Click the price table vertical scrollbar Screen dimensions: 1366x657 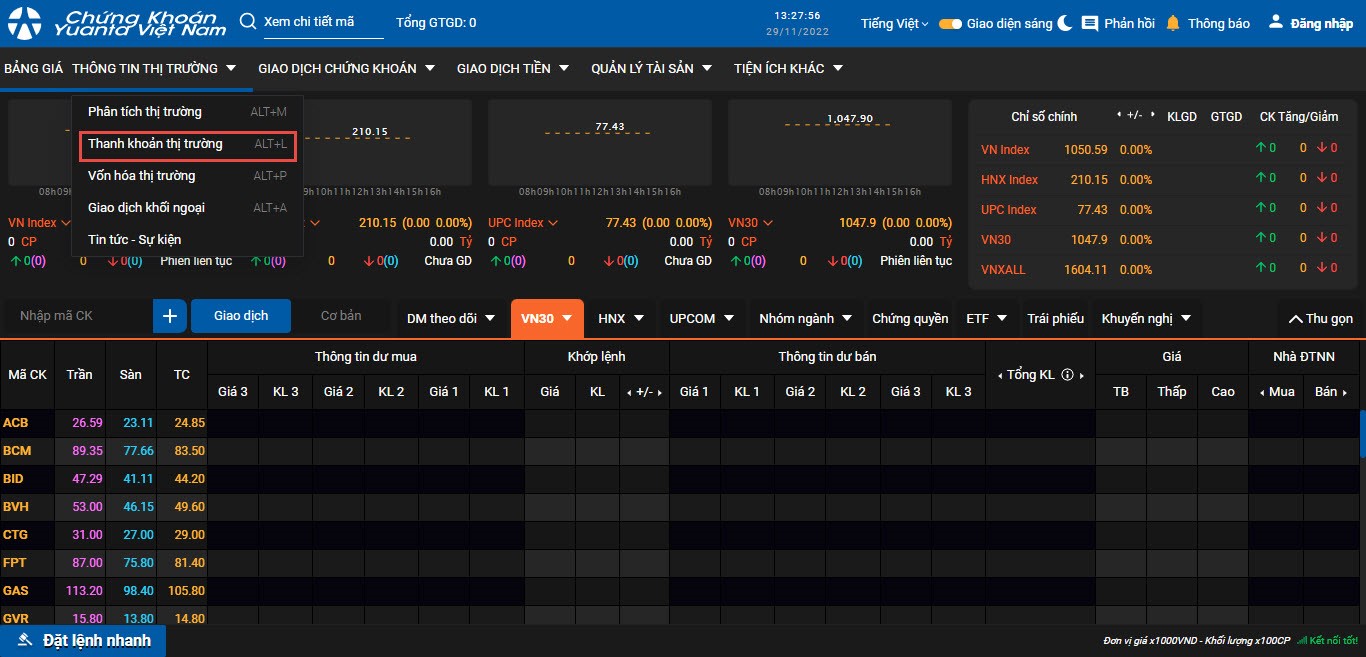point(1362,433)
